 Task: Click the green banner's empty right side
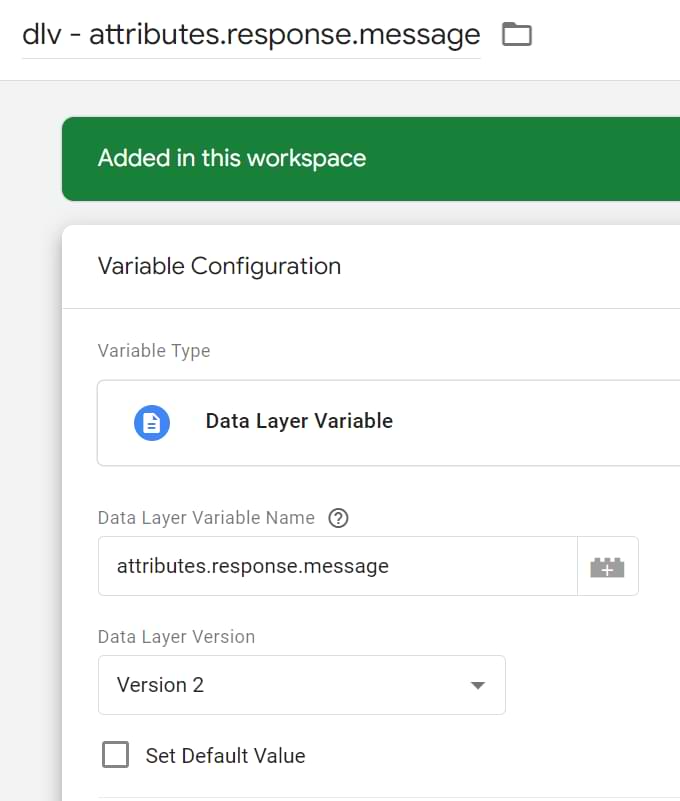560,159
